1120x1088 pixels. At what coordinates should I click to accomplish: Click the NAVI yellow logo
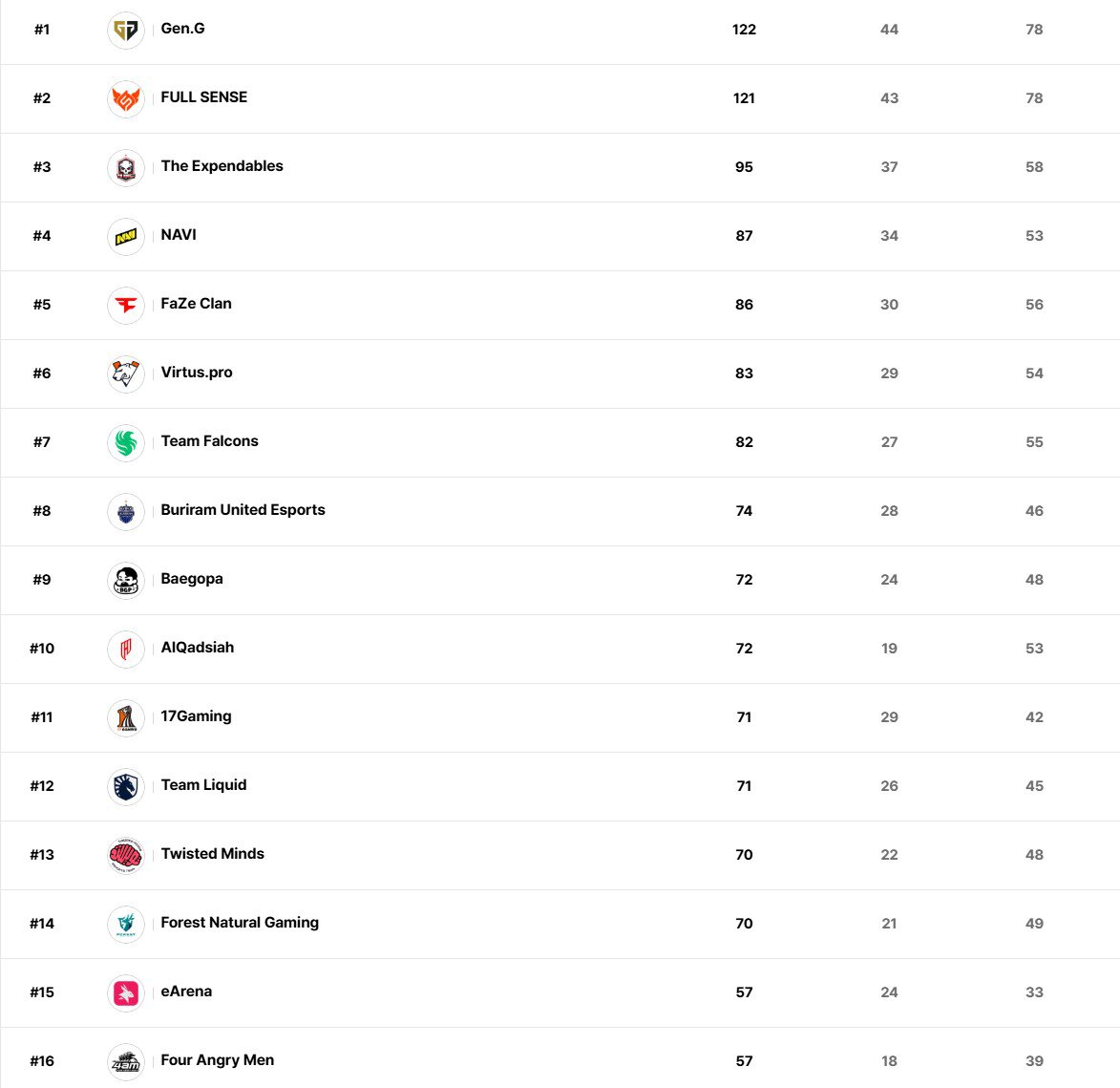pos(126,236)
